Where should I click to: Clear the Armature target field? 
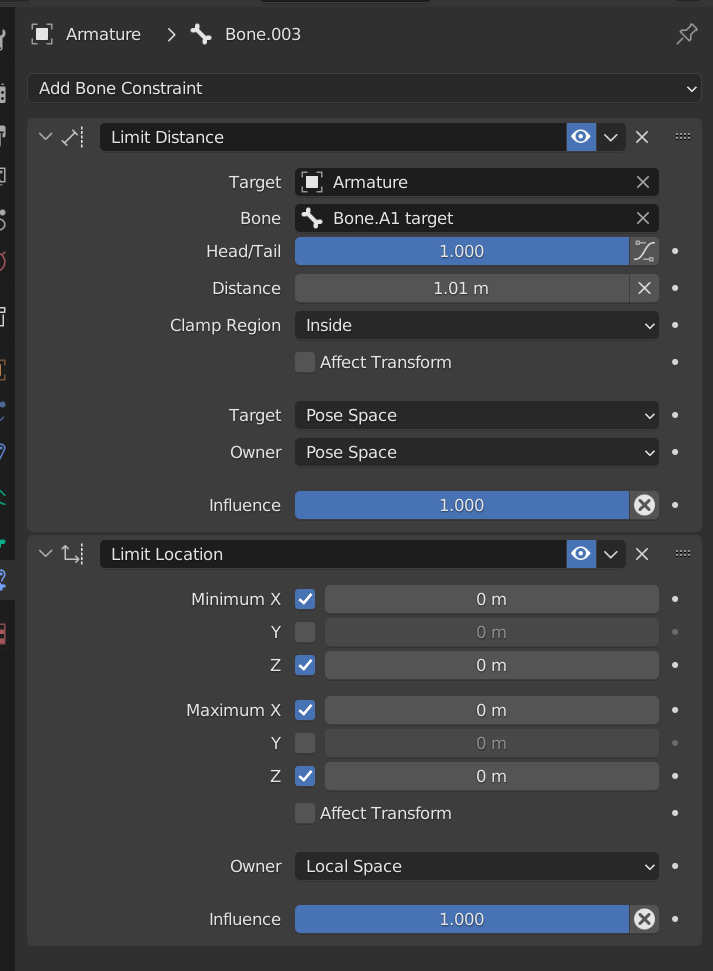[x=643, y=182]
